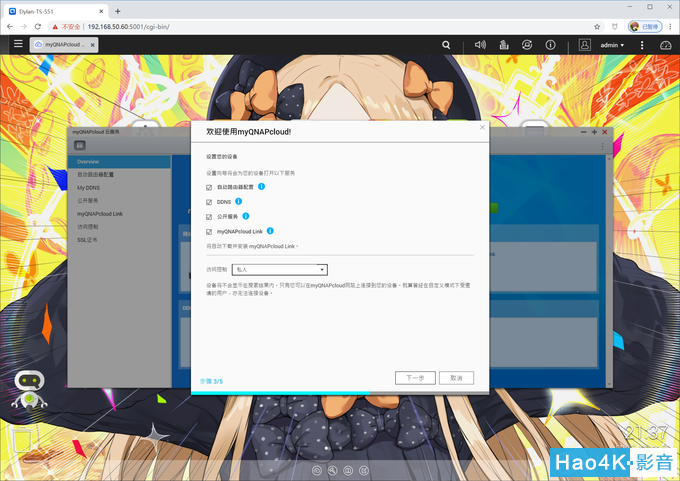Screen dimensions: 680x481
Task: Expand the admin account dropdown
Action: [612, 45]
